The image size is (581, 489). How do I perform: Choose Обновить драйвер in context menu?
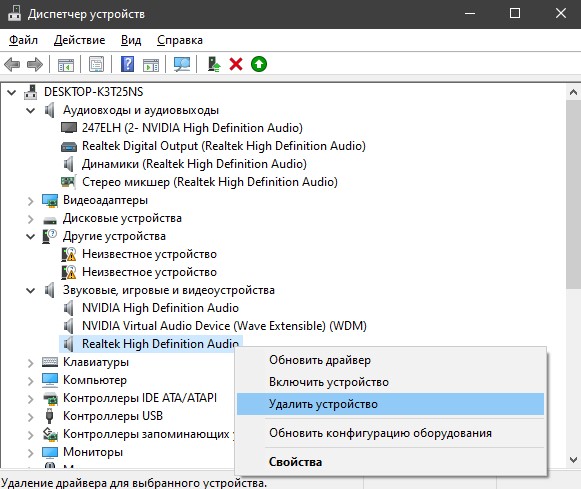pyautogui.click(x=391, y=360)
